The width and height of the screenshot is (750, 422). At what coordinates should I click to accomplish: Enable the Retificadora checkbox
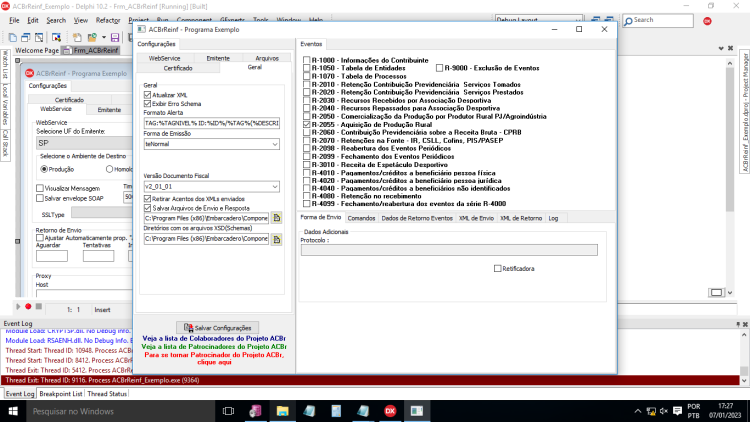(x=497, y=268)
